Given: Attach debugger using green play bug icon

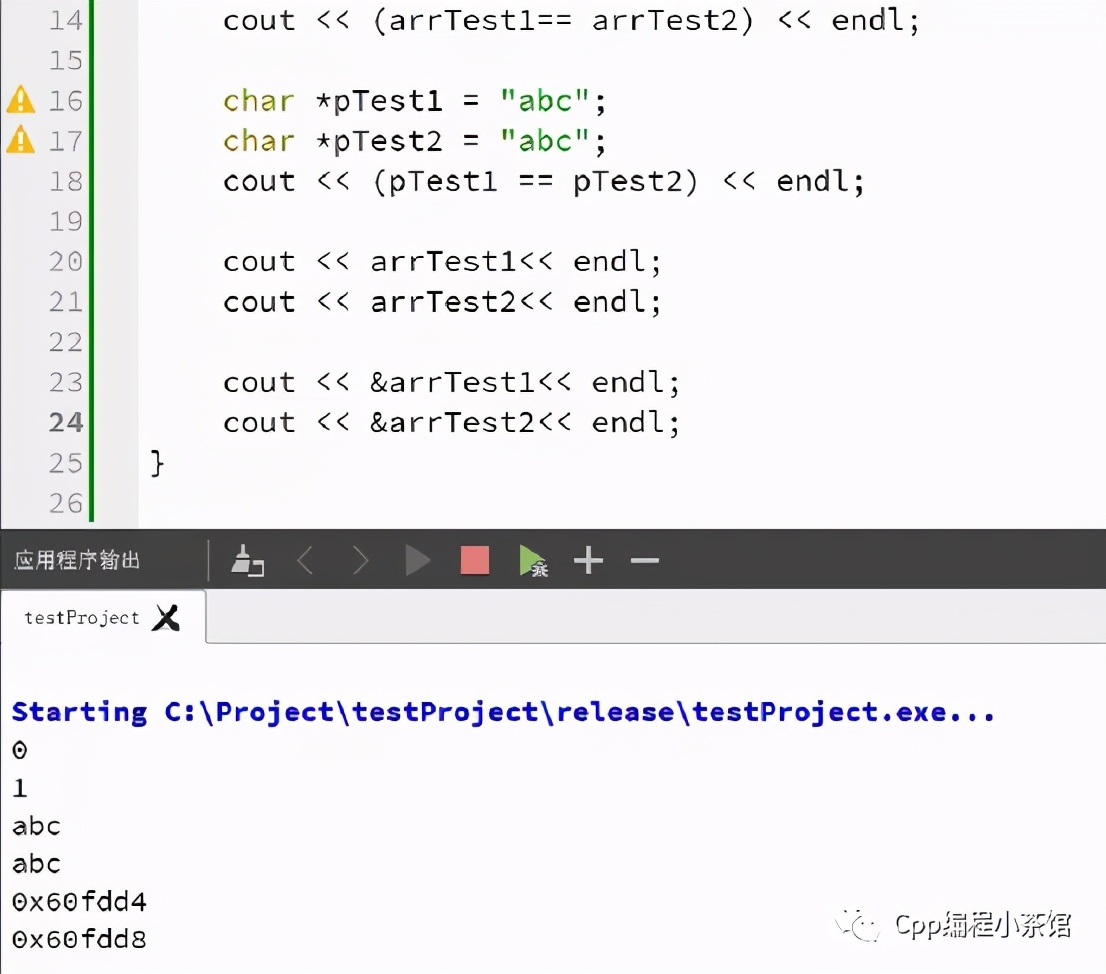Looking at the screenshot, I should pos(533,561).
